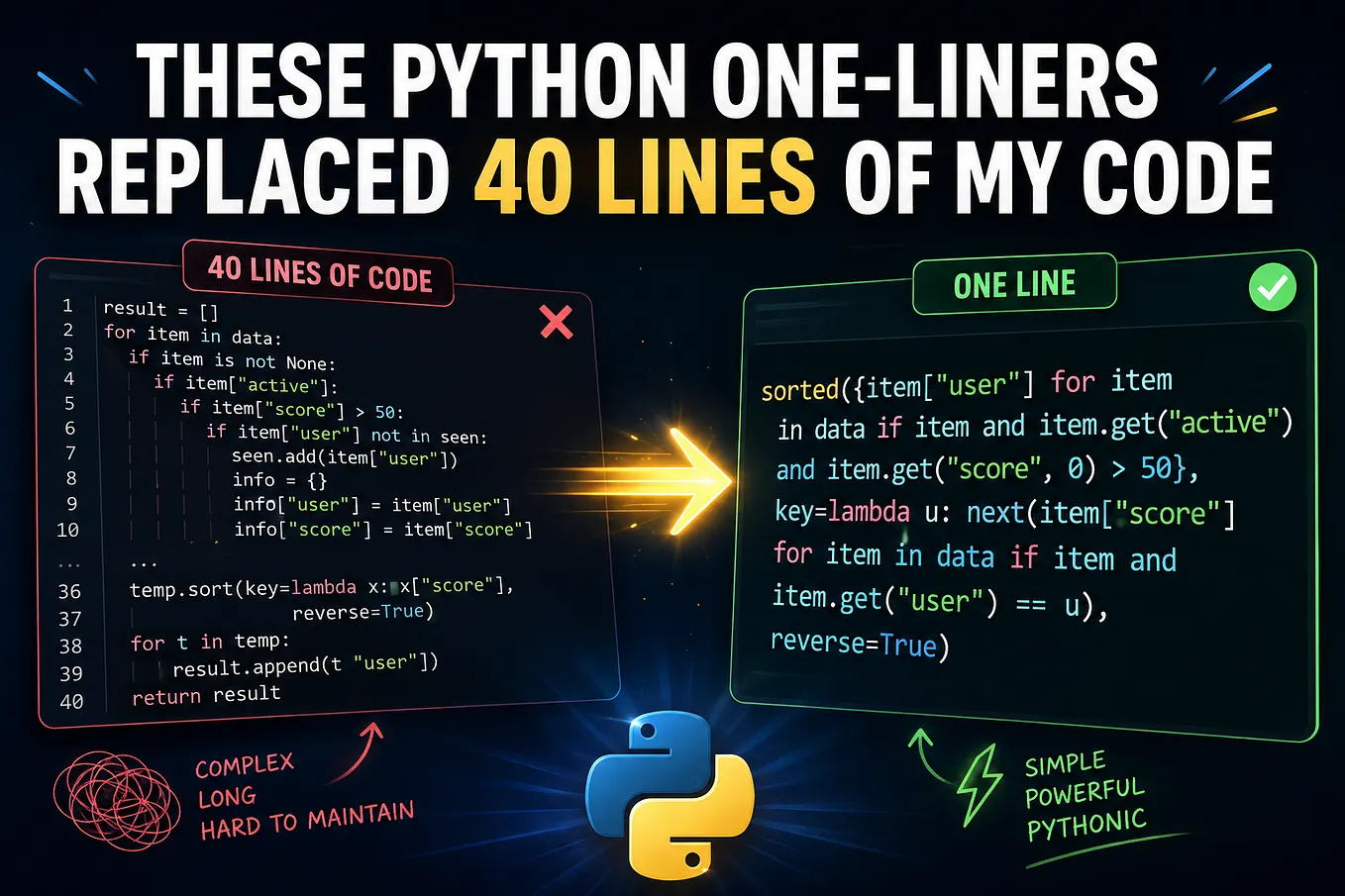The width and height of the screenshot is (1345, 896).
Task: Click the "SIMPLE" handwritten label
Action: (1065, 764)
